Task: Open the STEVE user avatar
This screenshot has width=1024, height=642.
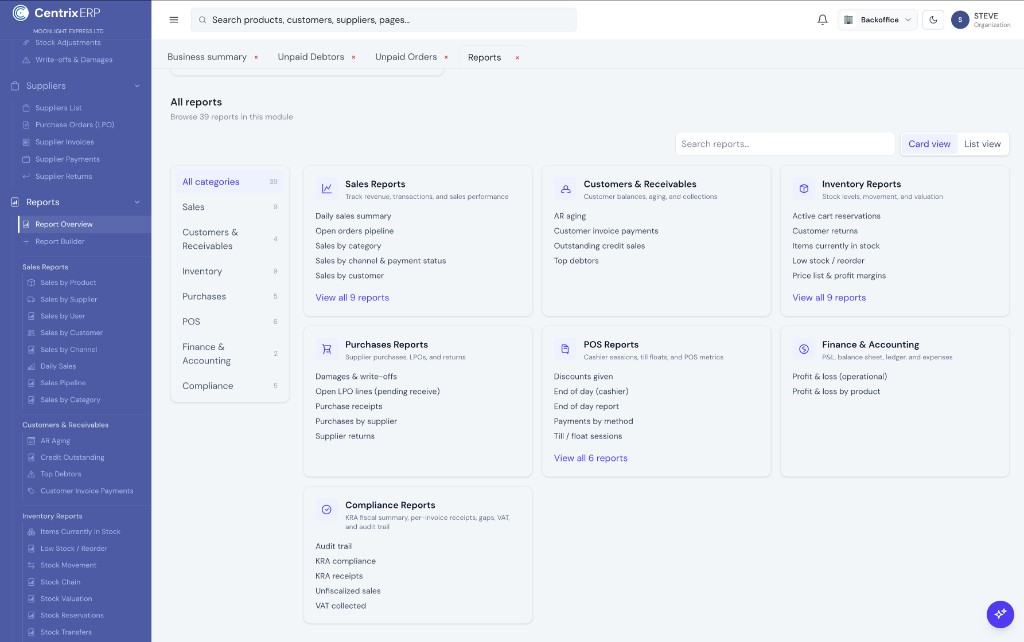Action: tap(959, 20)
